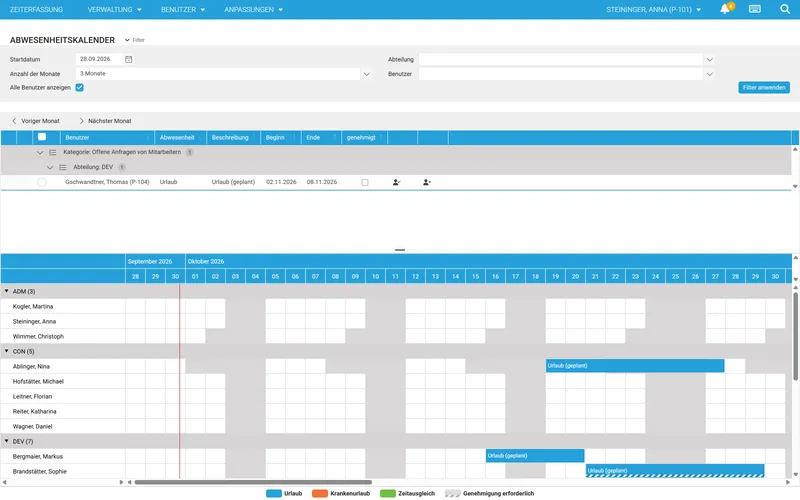The width and height of the screenshot is (800, 500).
Task: Click the Startdatum date field
Action: click(x=98, y=59)
